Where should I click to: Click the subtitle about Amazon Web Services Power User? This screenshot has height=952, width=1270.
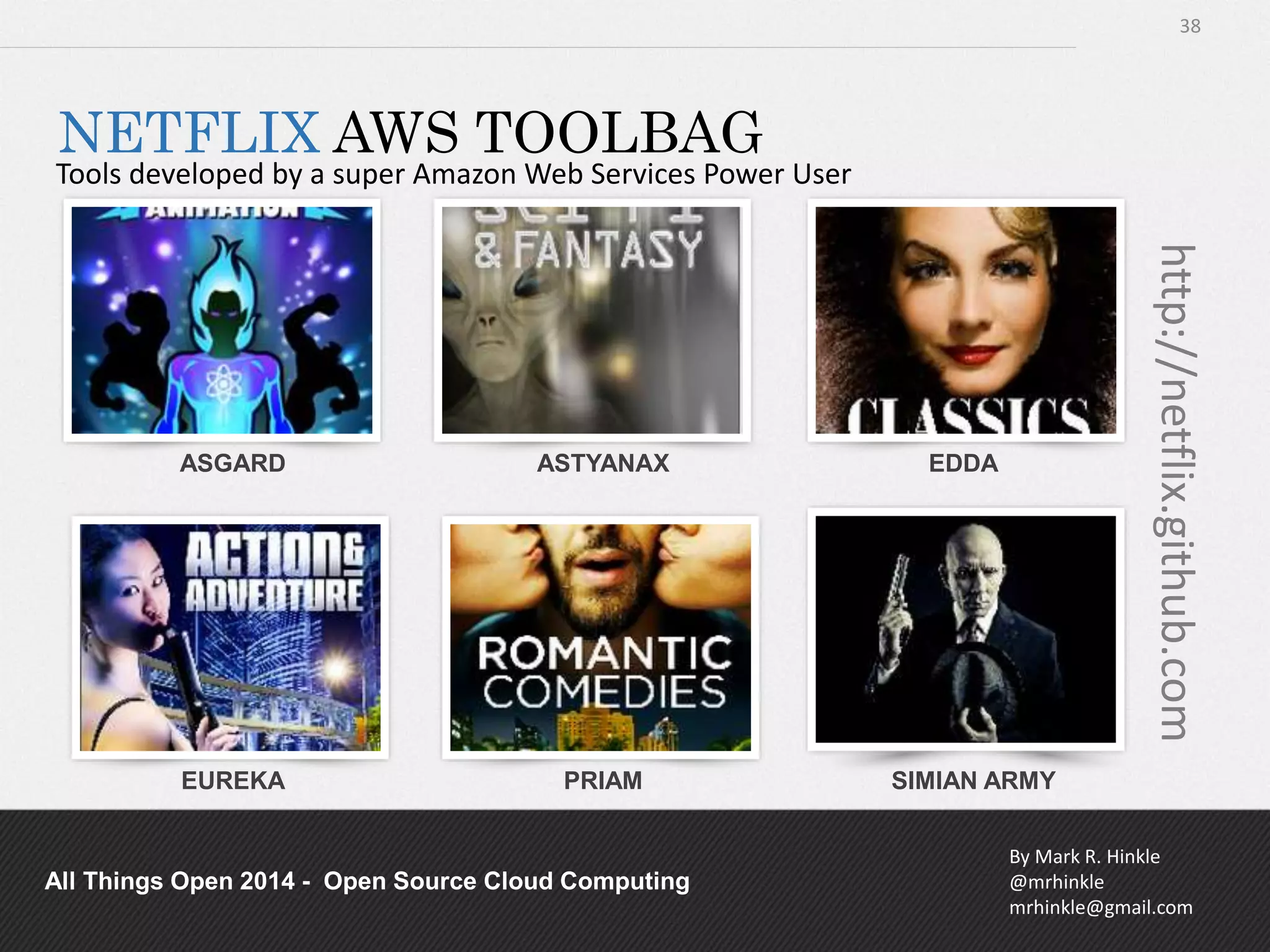coord(453,174)
